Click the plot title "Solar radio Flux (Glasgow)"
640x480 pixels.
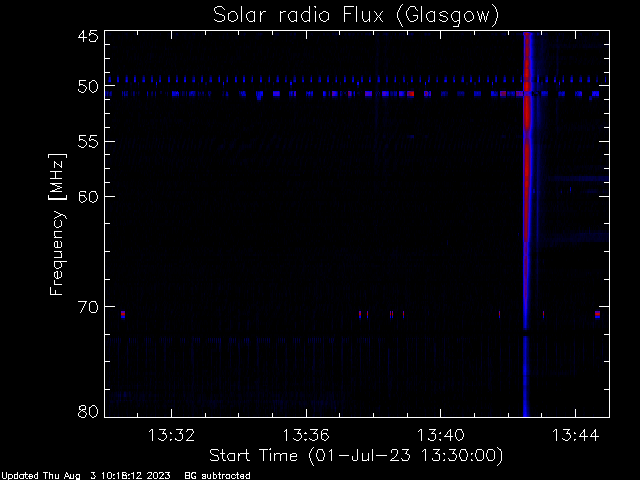356,16
